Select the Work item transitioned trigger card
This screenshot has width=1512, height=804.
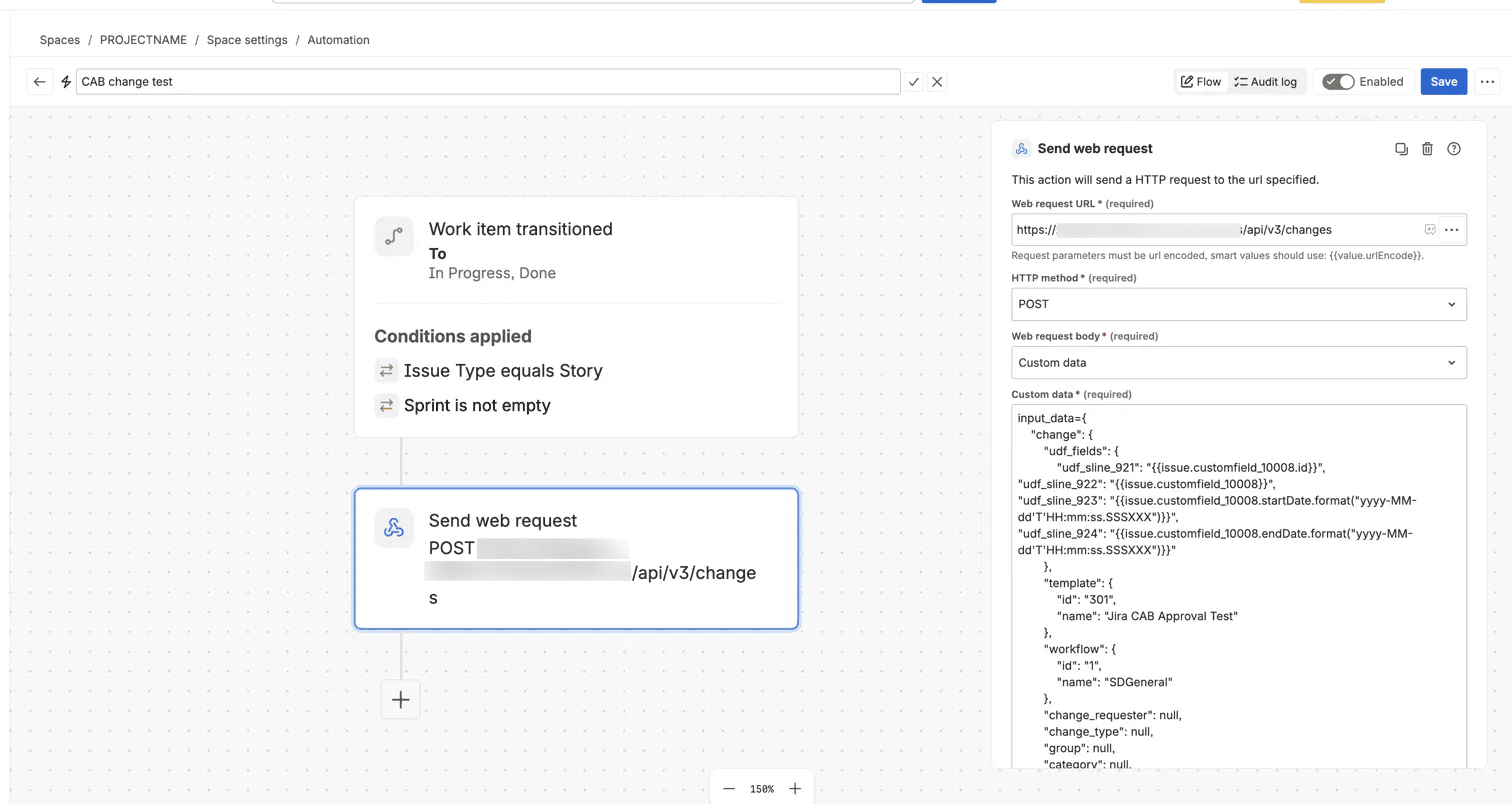pos(576,317)
